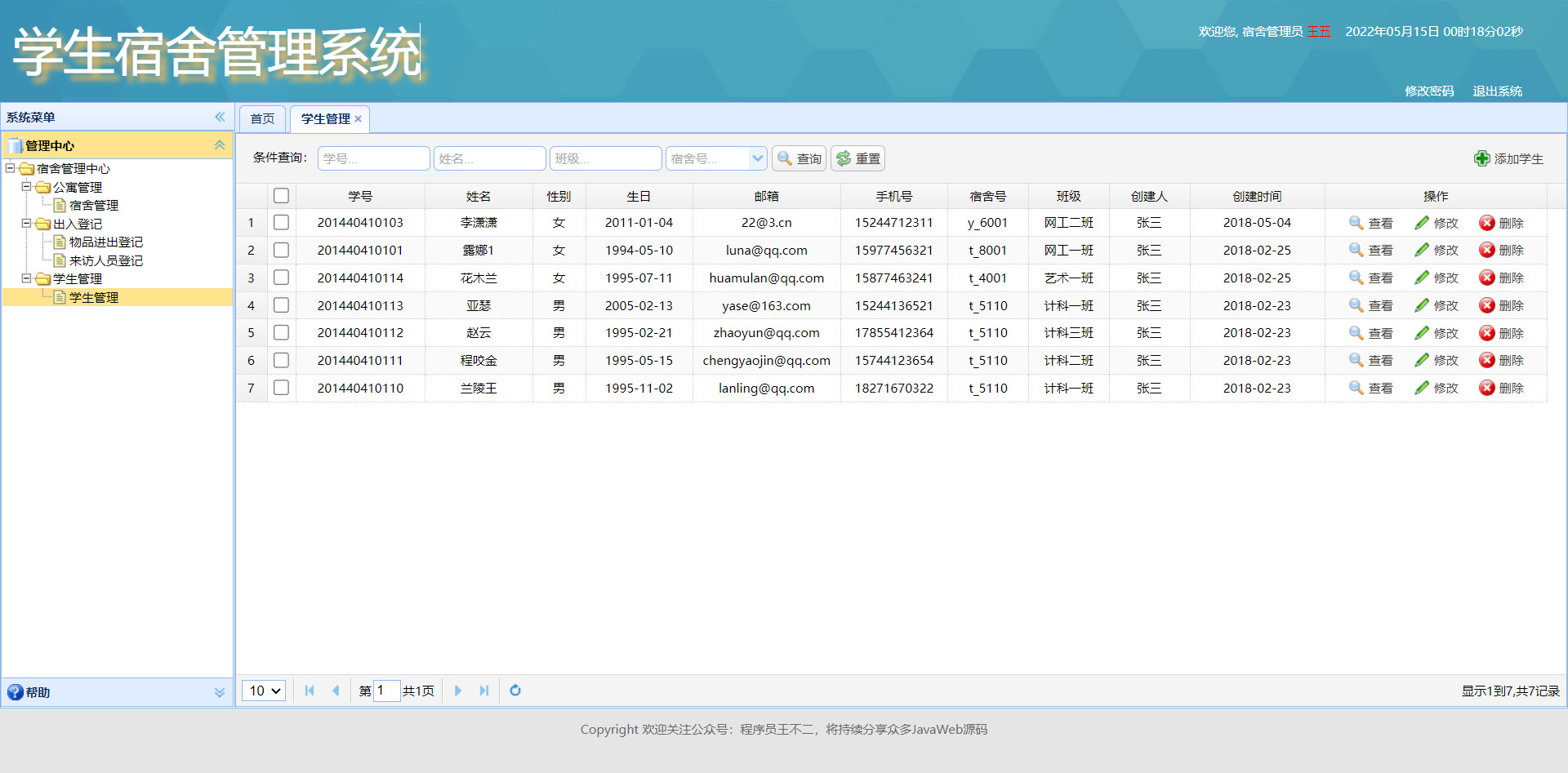1568x773 pixels.
Task: Check the checkbox for row 201440410113
Action: pos(281,304)
